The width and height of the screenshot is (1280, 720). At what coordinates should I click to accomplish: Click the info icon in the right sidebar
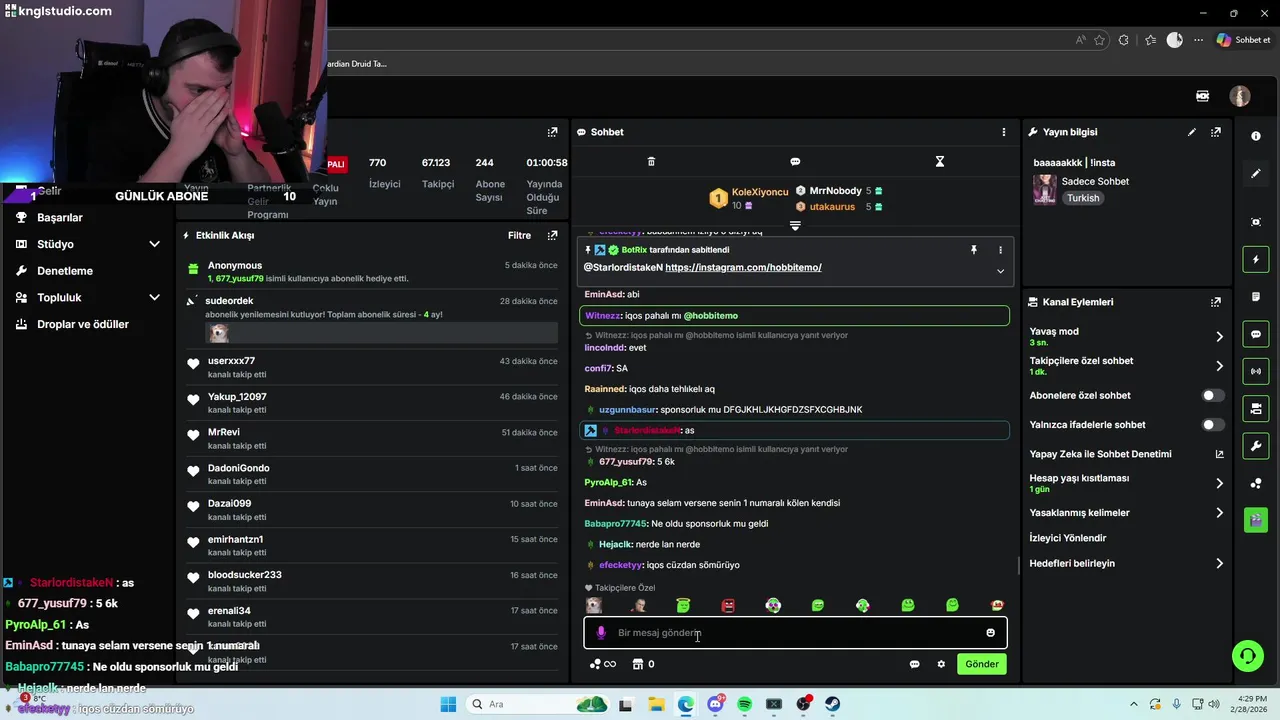point(1256,136)
